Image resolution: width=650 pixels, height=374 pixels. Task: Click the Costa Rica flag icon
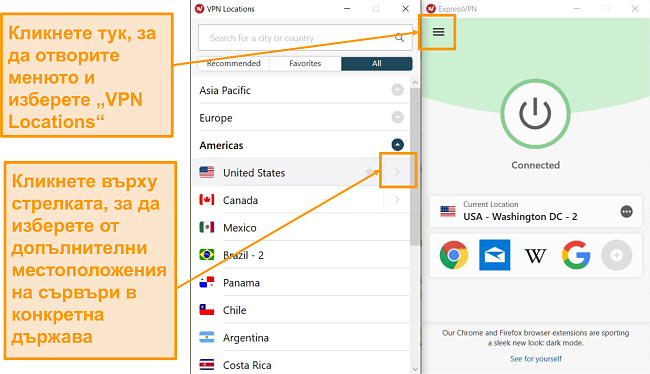[206, 365]
